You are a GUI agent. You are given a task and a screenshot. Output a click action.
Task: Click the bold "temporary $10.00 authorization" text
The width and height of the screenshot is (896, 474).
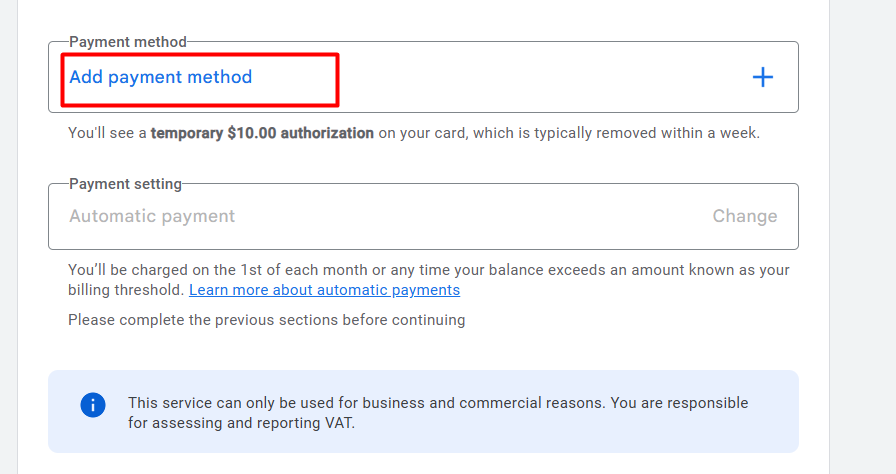coord(262,133)
